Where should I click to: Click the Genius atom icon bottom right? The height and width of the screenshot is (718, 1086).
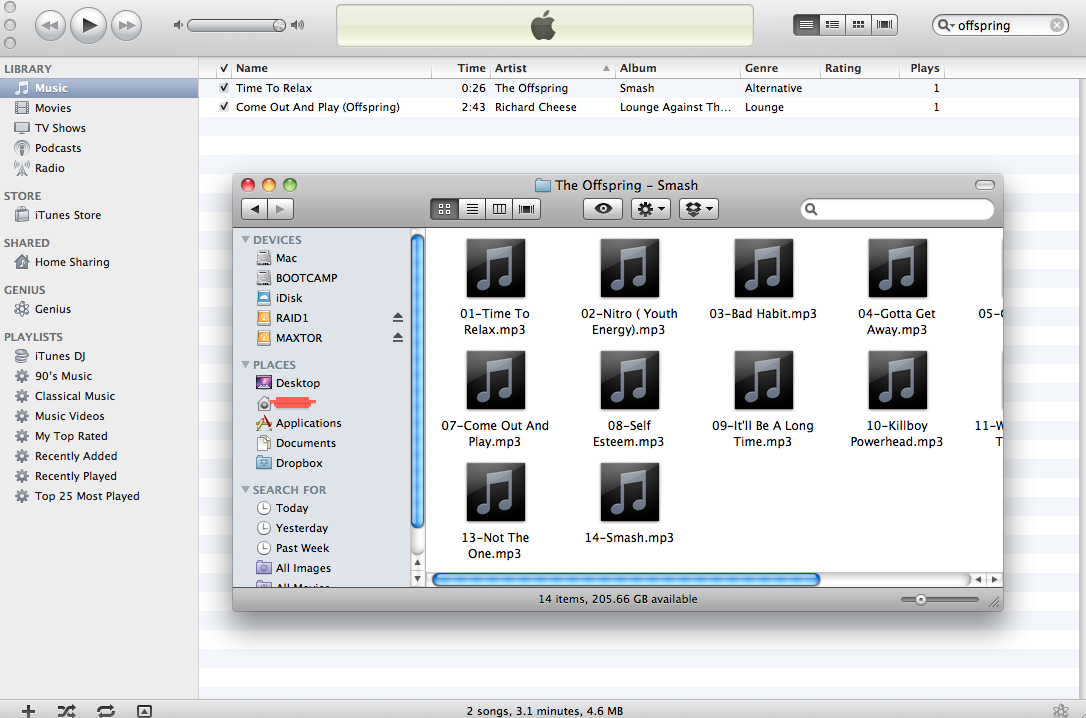pos(1060,710)
